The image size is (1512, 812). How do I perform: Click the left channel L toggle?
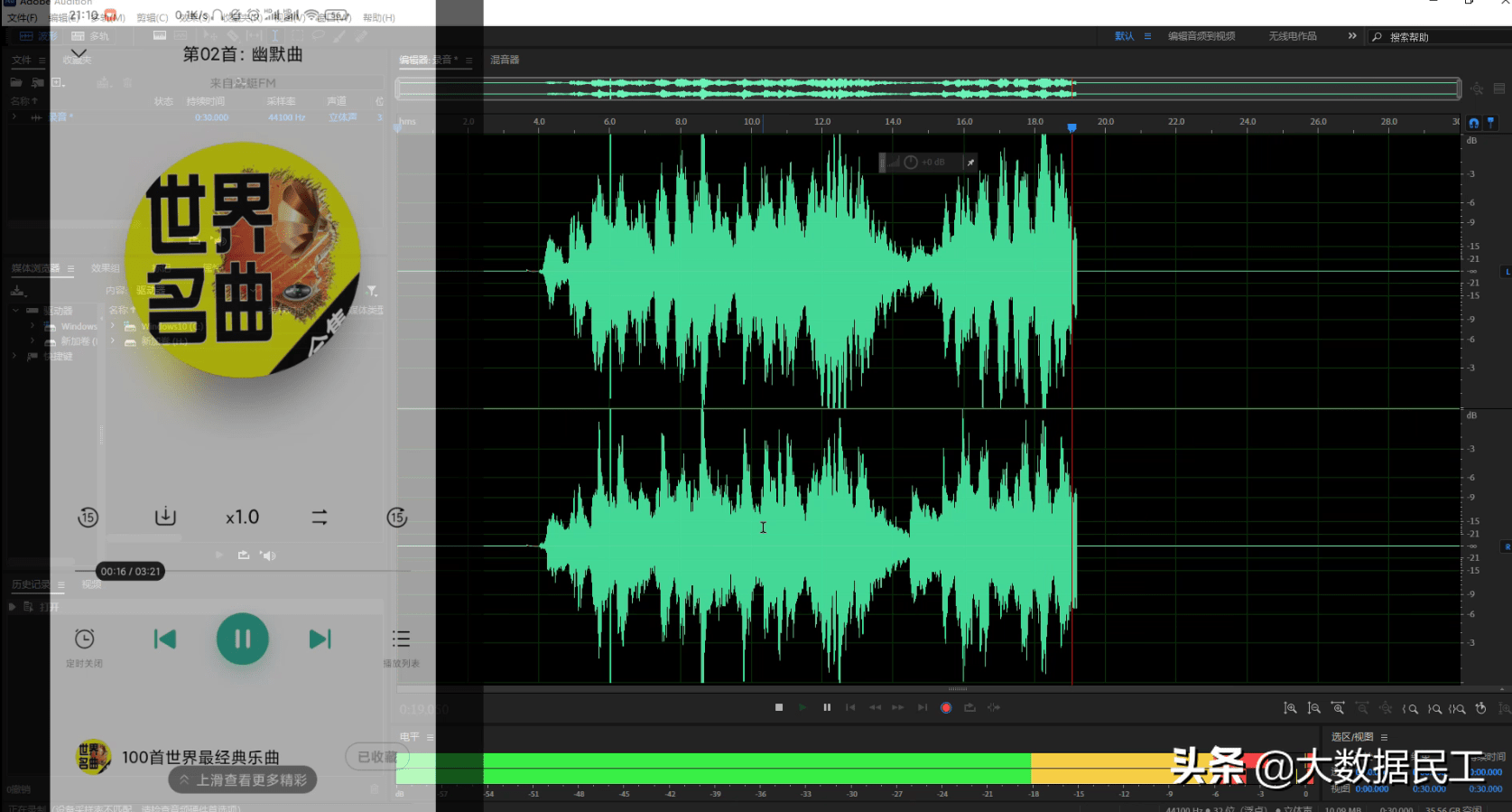tap(1507, 272)
